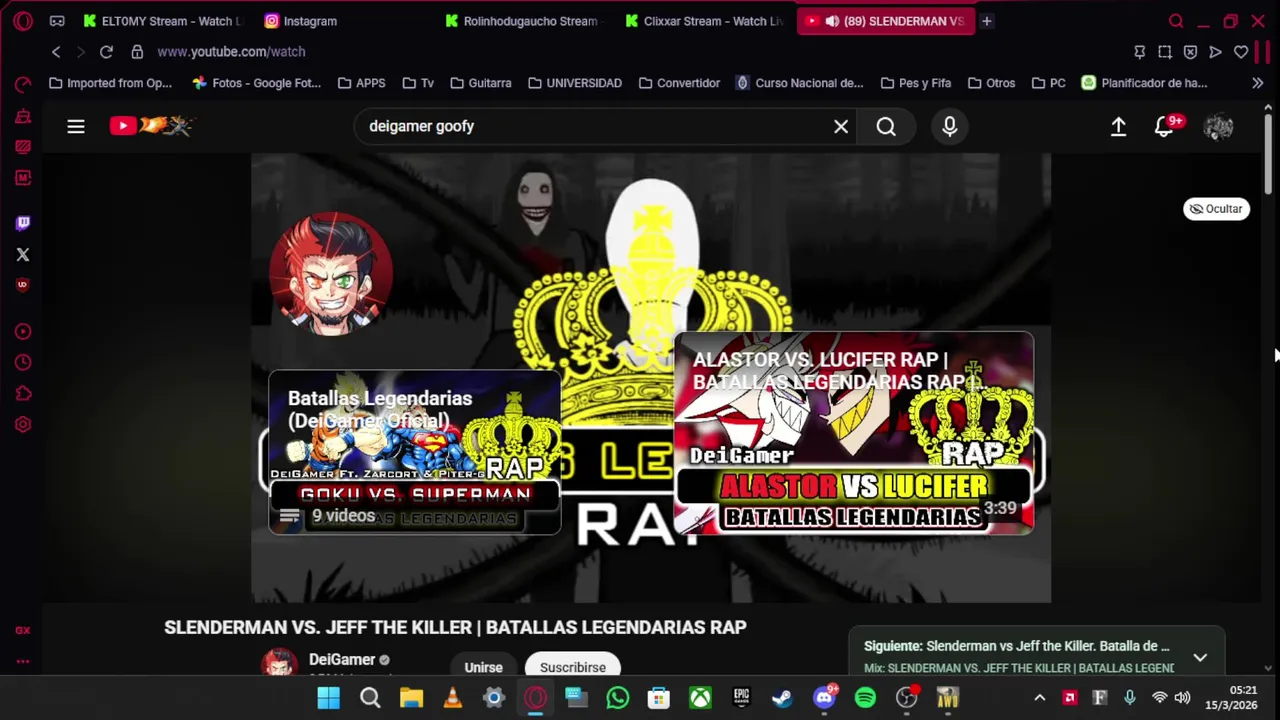Show hidden system tray icons chevron
Image resolution: width=1280 pixels, height=720 pixels.
(1039, 698)
